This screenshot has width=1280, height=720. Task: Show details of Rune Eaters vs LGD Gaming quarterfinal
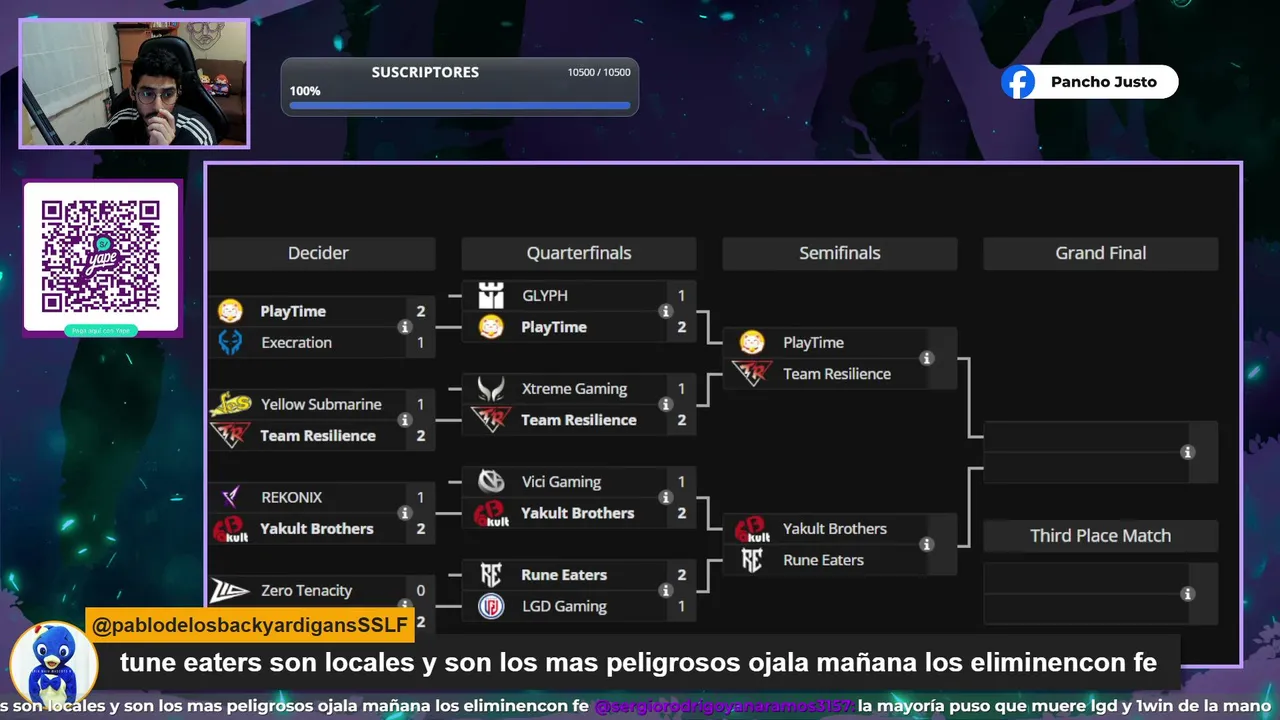tap(666, 590)
